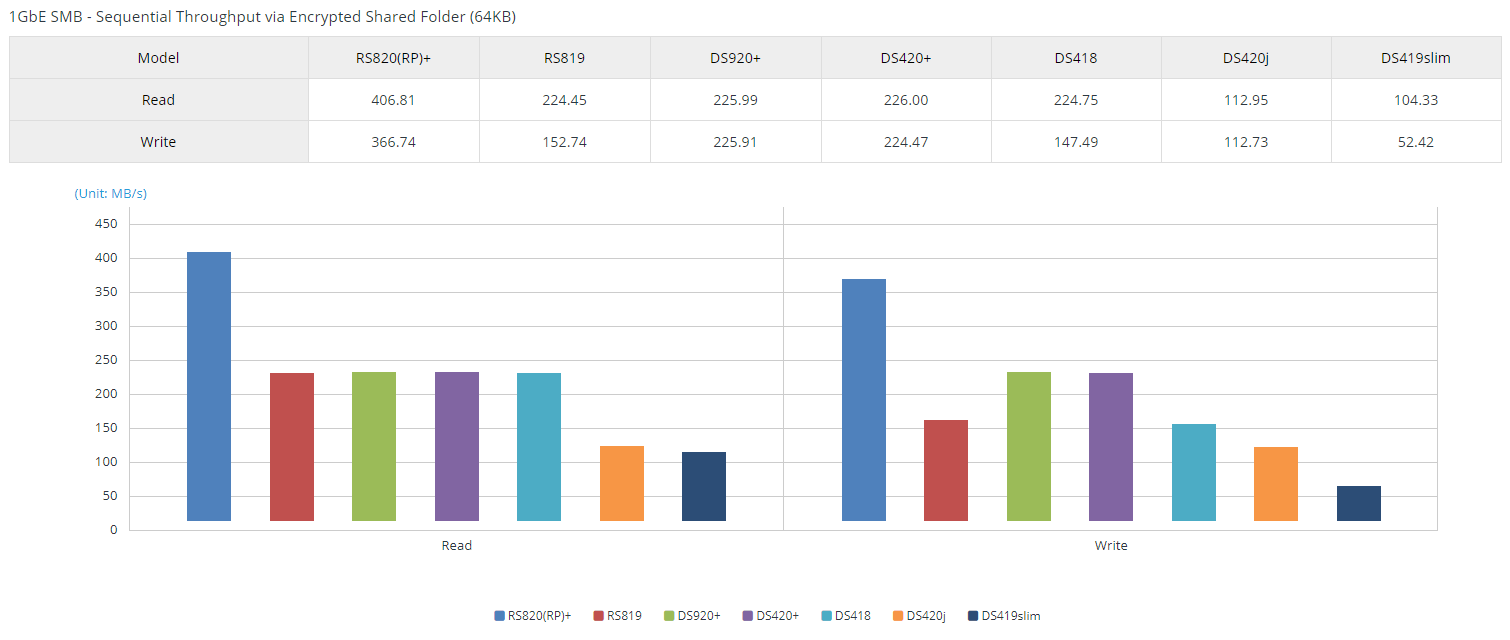1510x640 pixels.
Task: Select the navy DS419slim bar in the Read group
Action: click(x=704, y=486)
